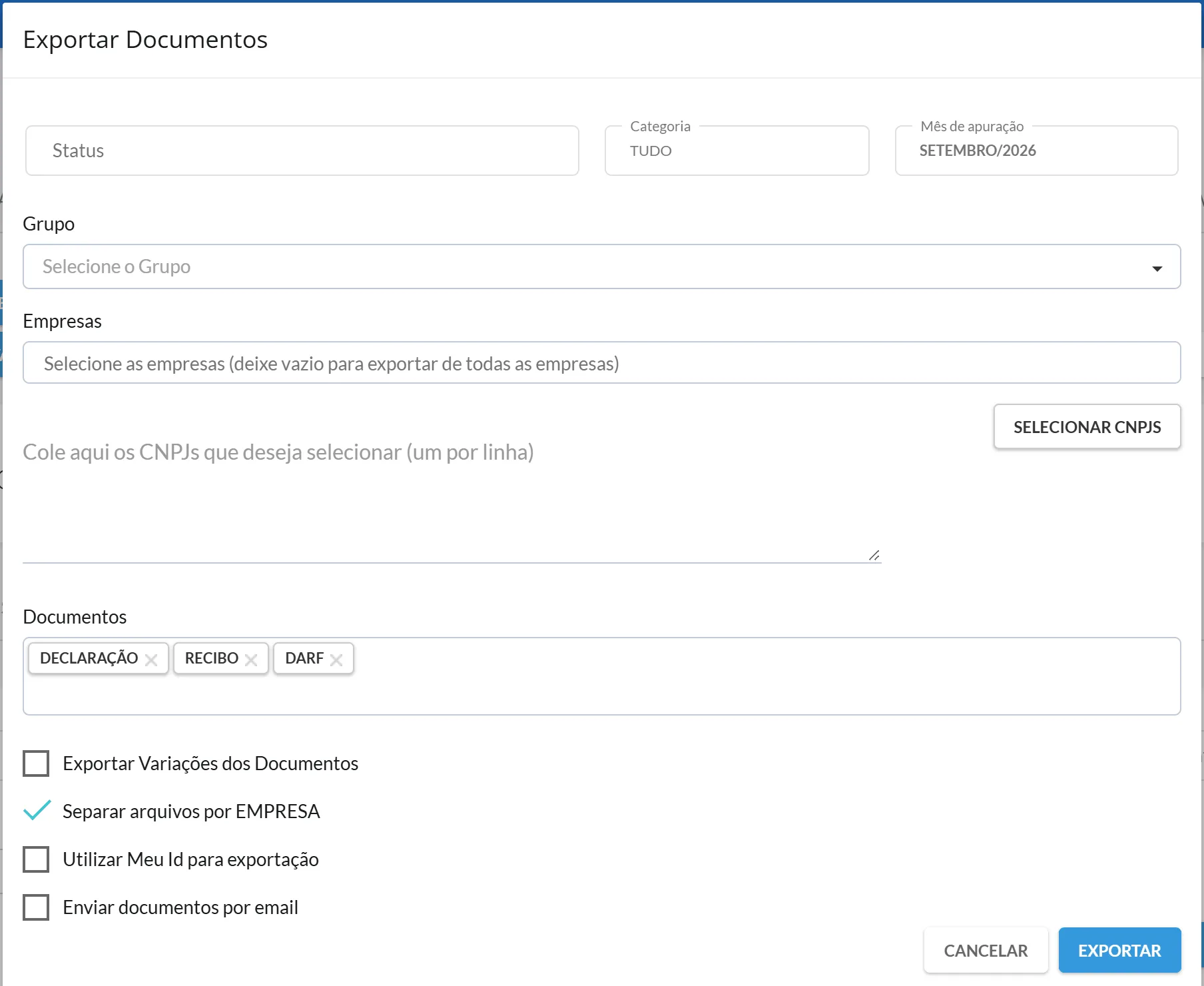Image resolution: width=1204 pixels, height=986 pixels.
Task: Click the blue EXPORTAR button
Action: point(1119,951)
